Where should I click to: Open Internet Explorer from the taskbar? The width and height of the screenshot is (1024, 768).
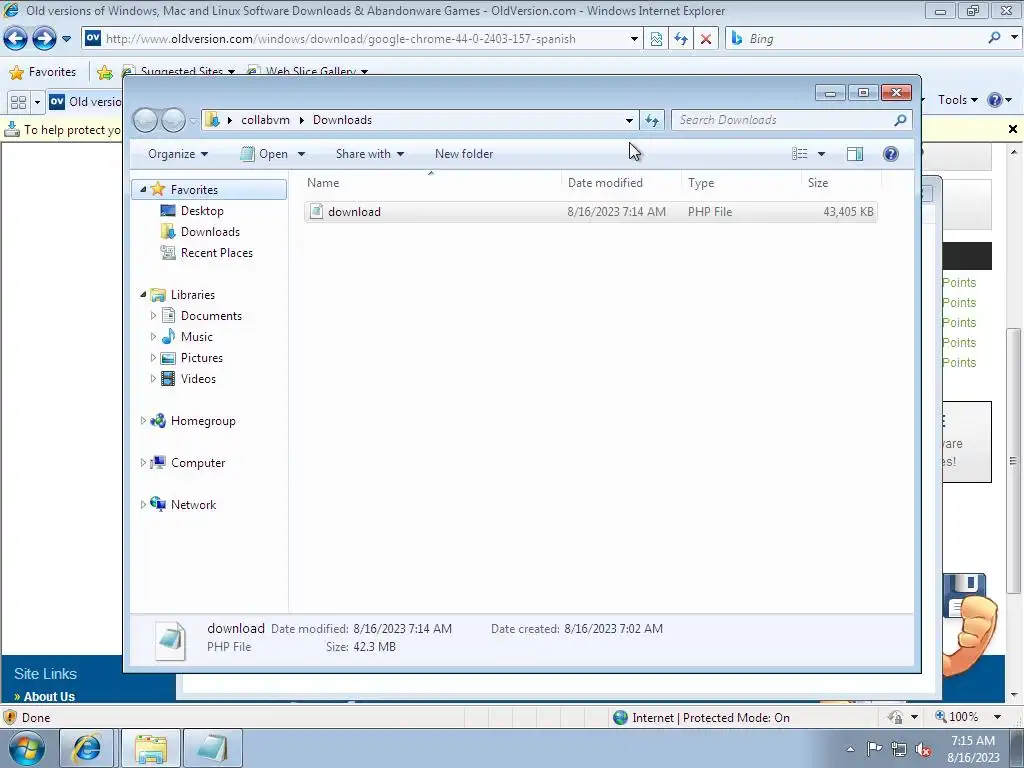[87, 748]
